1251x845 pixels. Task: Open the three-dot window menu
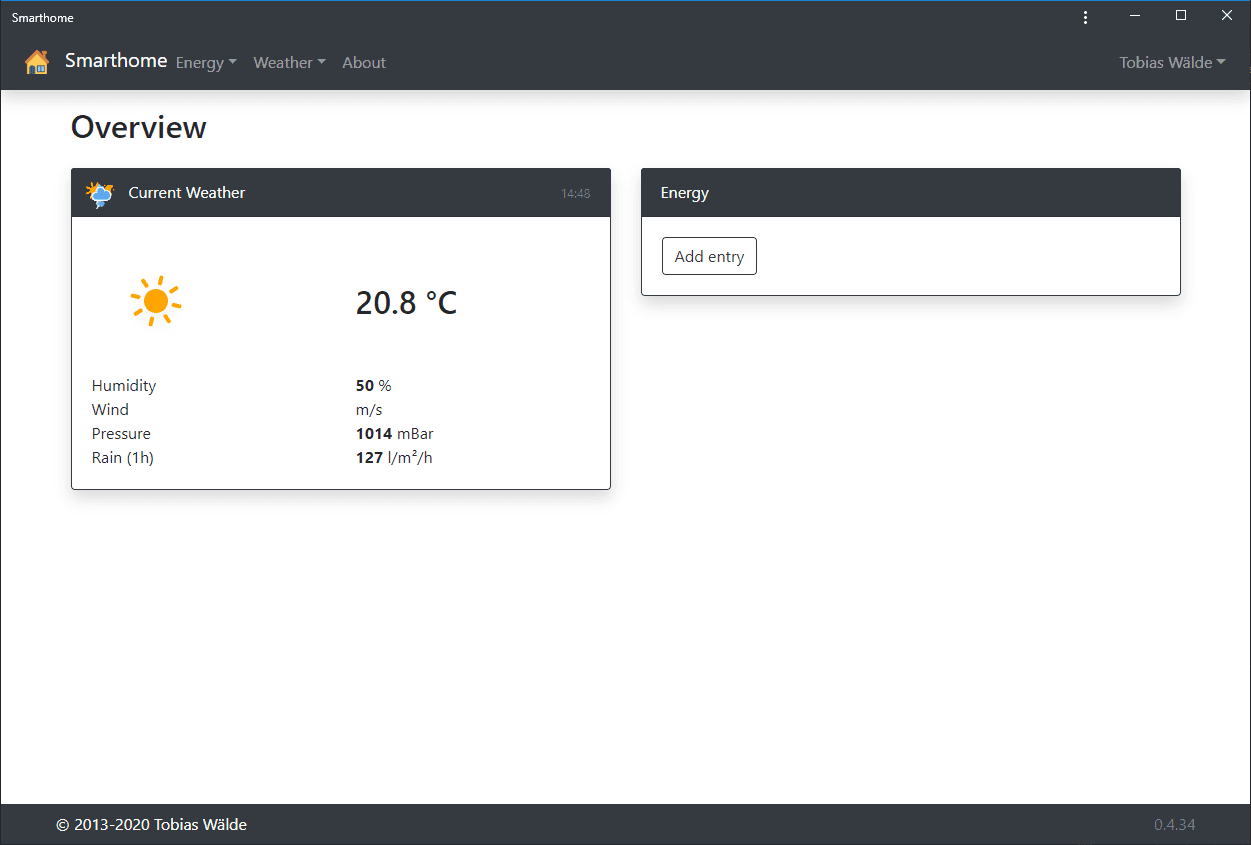pyautogui.click(x=1086, y=17)
